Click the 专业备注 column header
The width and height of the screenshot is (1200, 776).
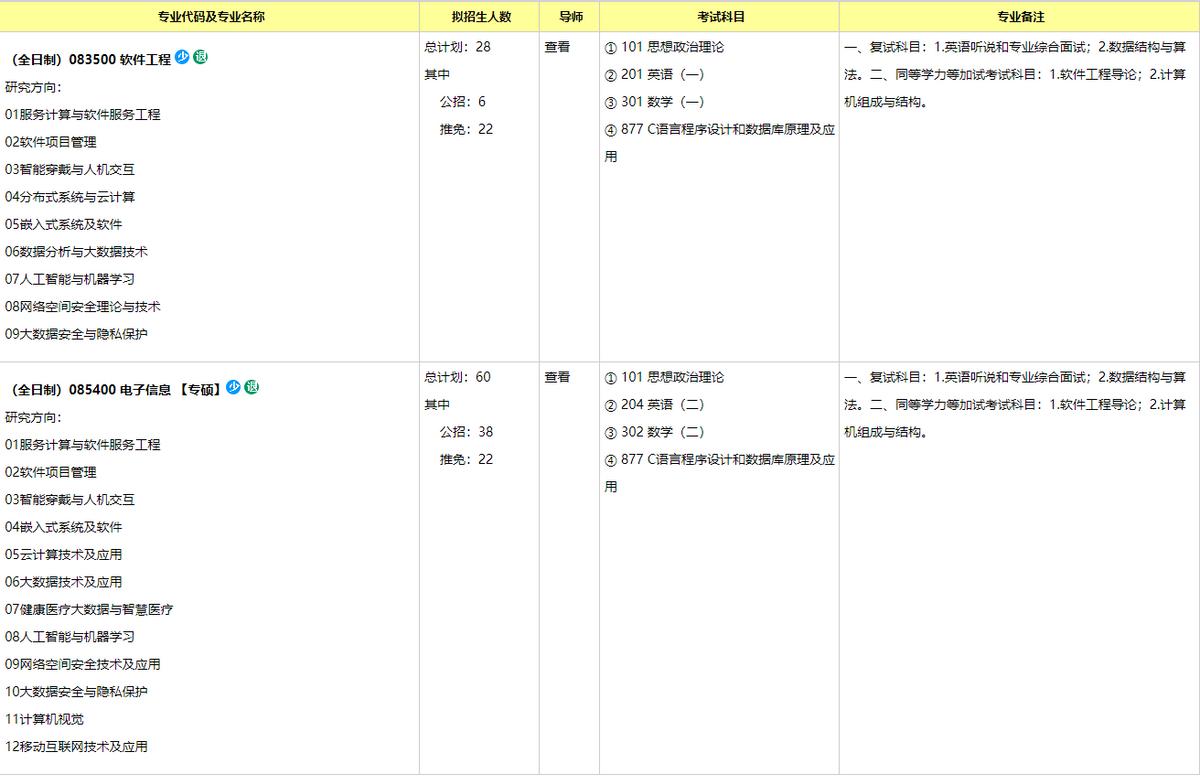(1019, 16)
